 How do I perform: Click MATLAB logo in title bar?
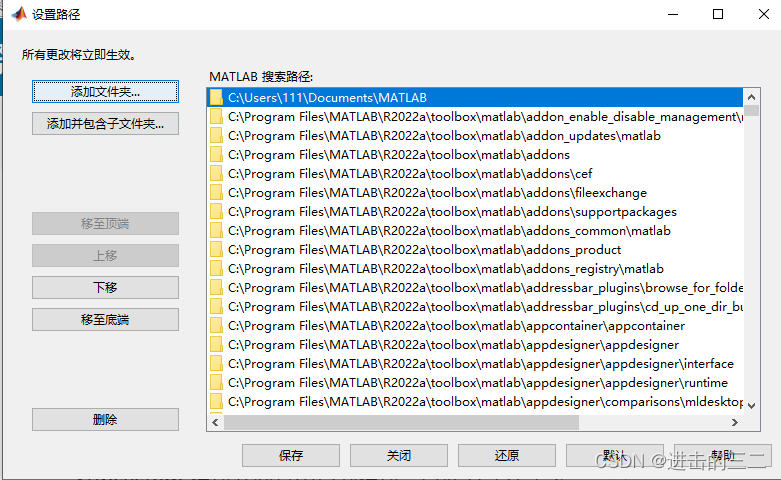[19, 14]
